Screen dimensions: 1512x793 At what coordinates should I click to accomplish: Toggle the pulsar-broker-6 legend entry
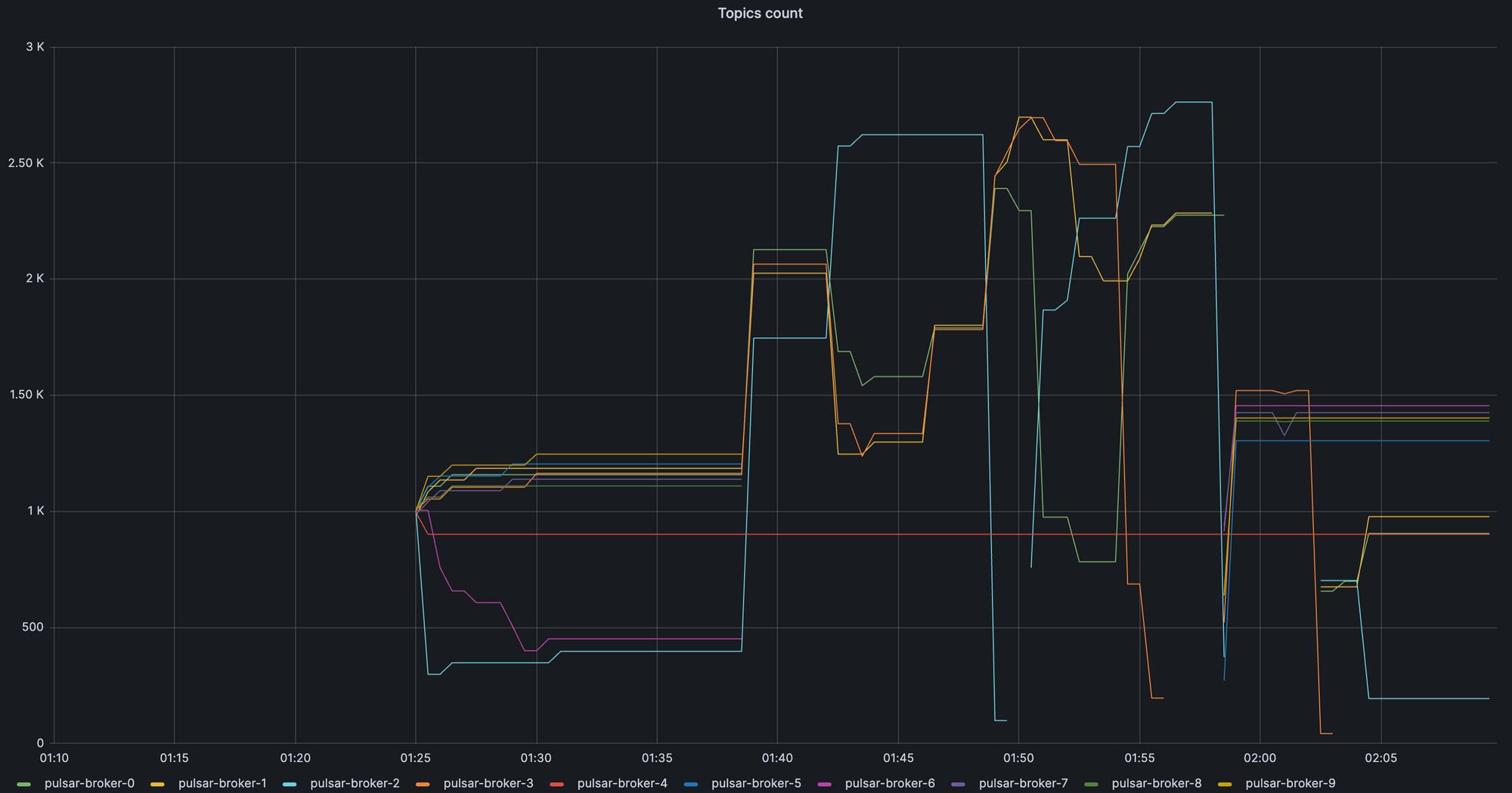[891, 783]
